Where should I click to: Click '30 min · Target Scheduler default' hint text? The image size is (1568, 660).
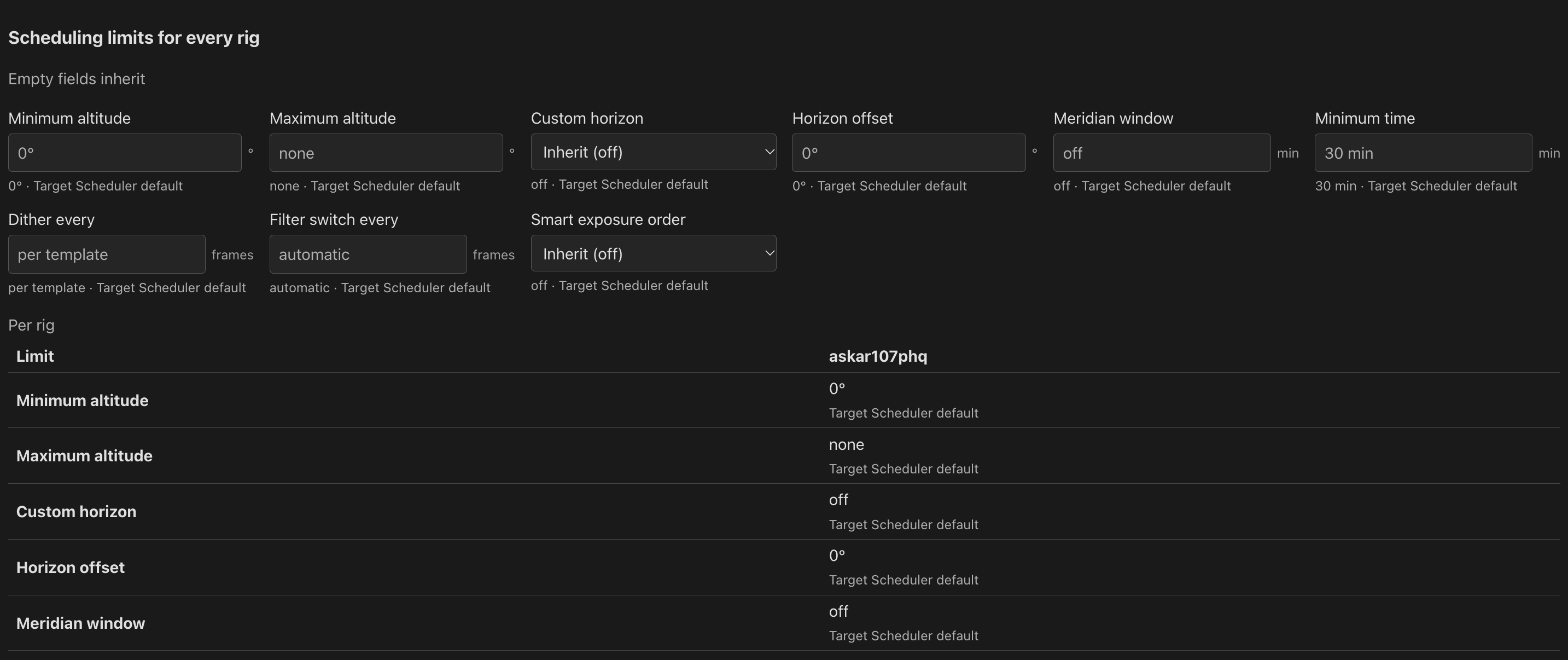pos(1416,186)
